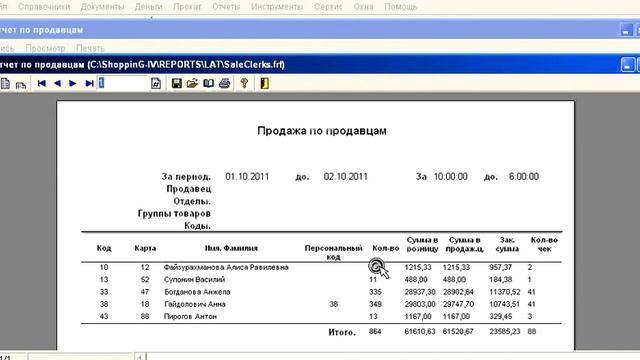
Task: Click the Сумма в розницу column header
Action: click(x=422, y=244)
